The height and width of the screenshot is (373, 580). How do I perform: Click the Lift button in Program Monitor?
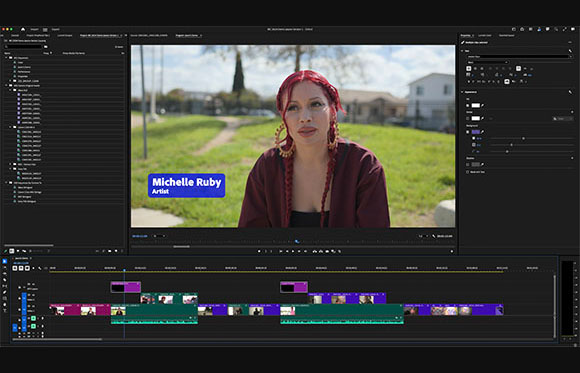pos(315,251)
